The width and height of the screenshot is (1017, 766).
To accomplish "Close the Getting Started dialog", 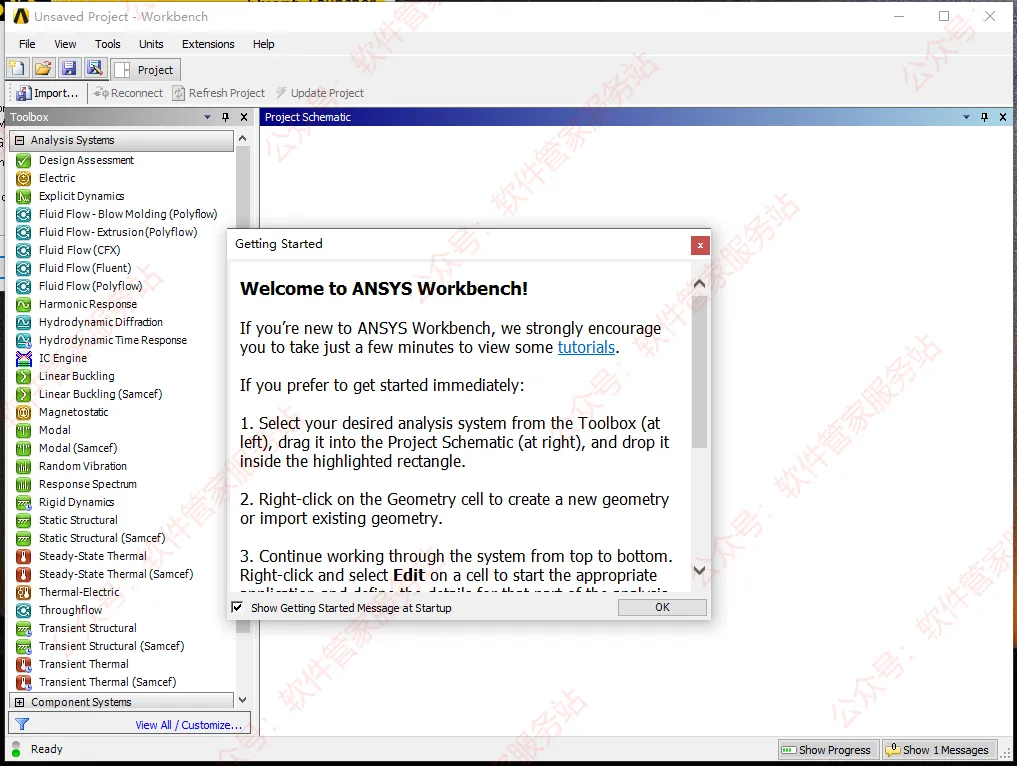I will [700, 245].
